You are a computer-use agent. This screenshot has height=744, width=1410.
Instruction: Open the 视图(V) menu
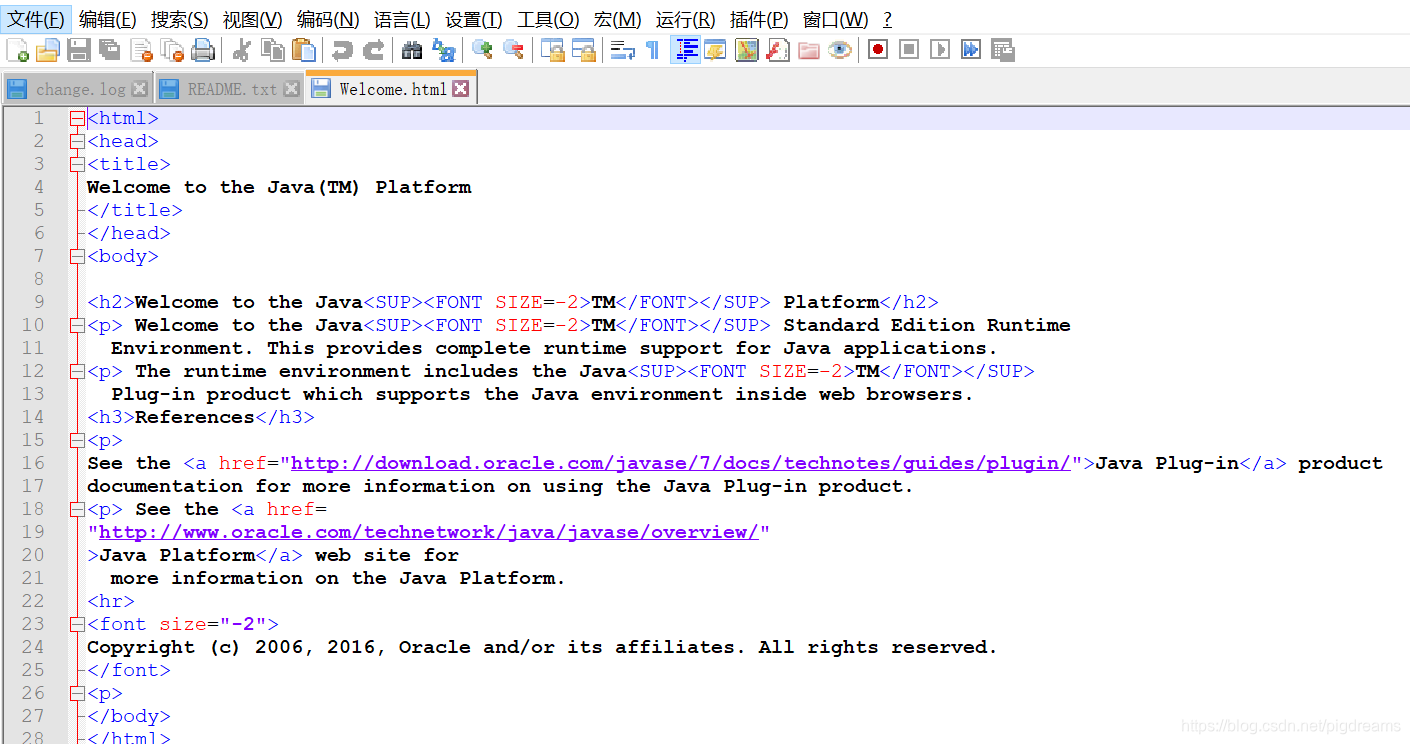tap(252, 19)
